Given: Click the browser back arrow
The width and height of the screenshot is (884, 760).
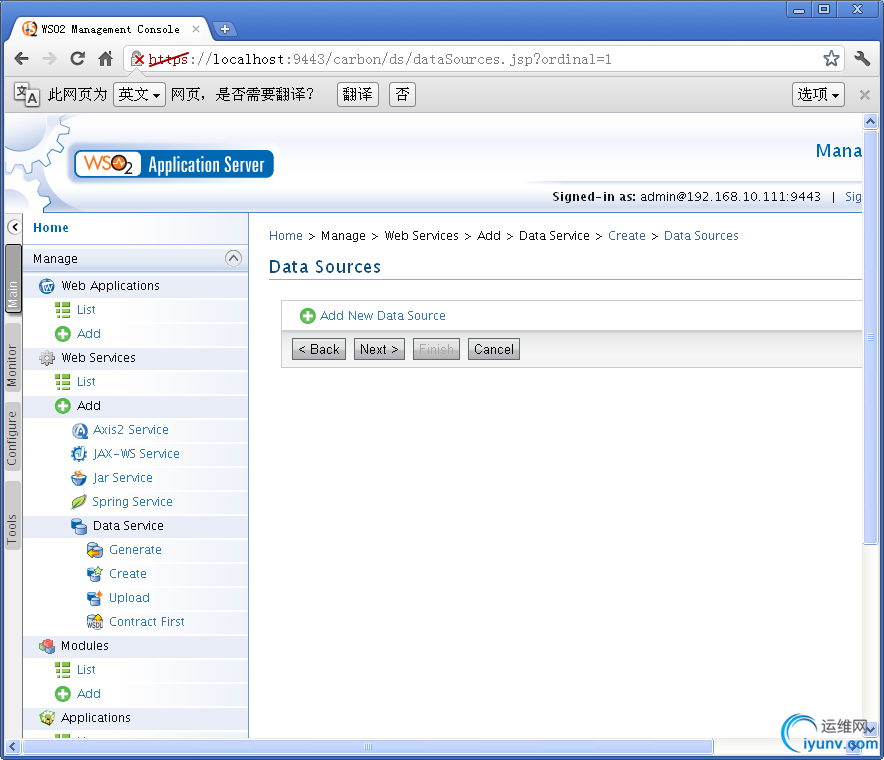Looking at the screenshot, I should pos(21,59).
